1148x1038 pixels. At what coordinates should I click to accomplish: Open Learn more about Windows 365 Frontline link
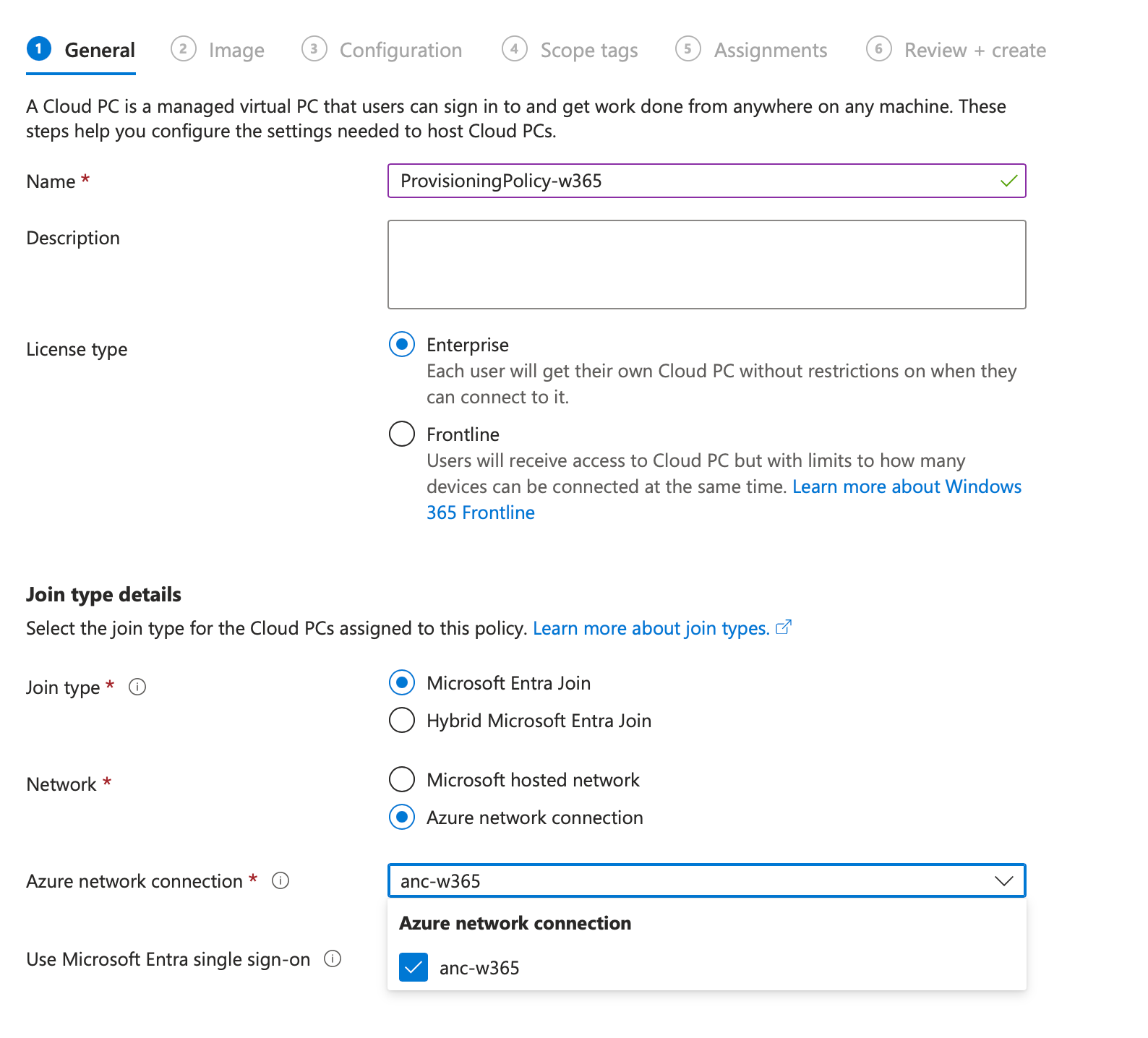(907, 486)
